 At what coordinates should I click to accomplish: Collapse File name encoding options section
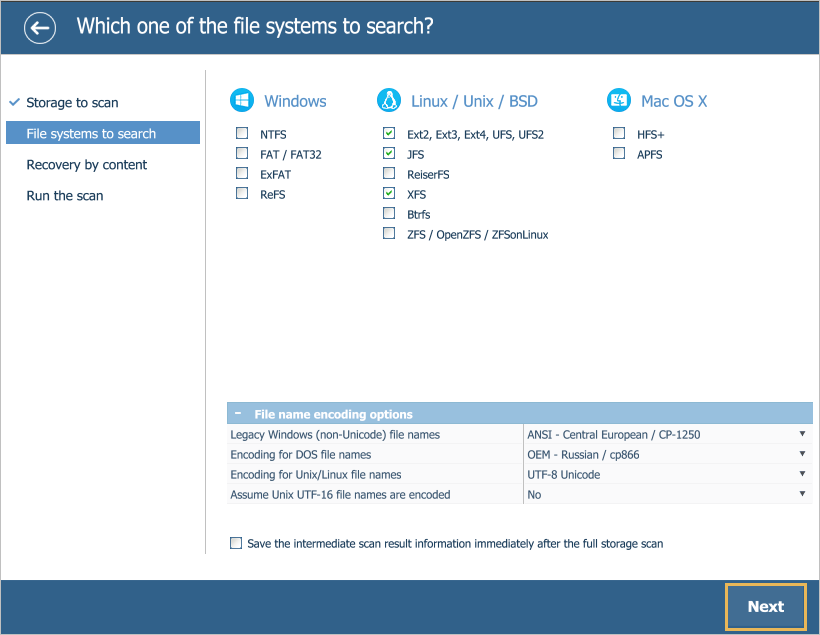pos(238,414)
